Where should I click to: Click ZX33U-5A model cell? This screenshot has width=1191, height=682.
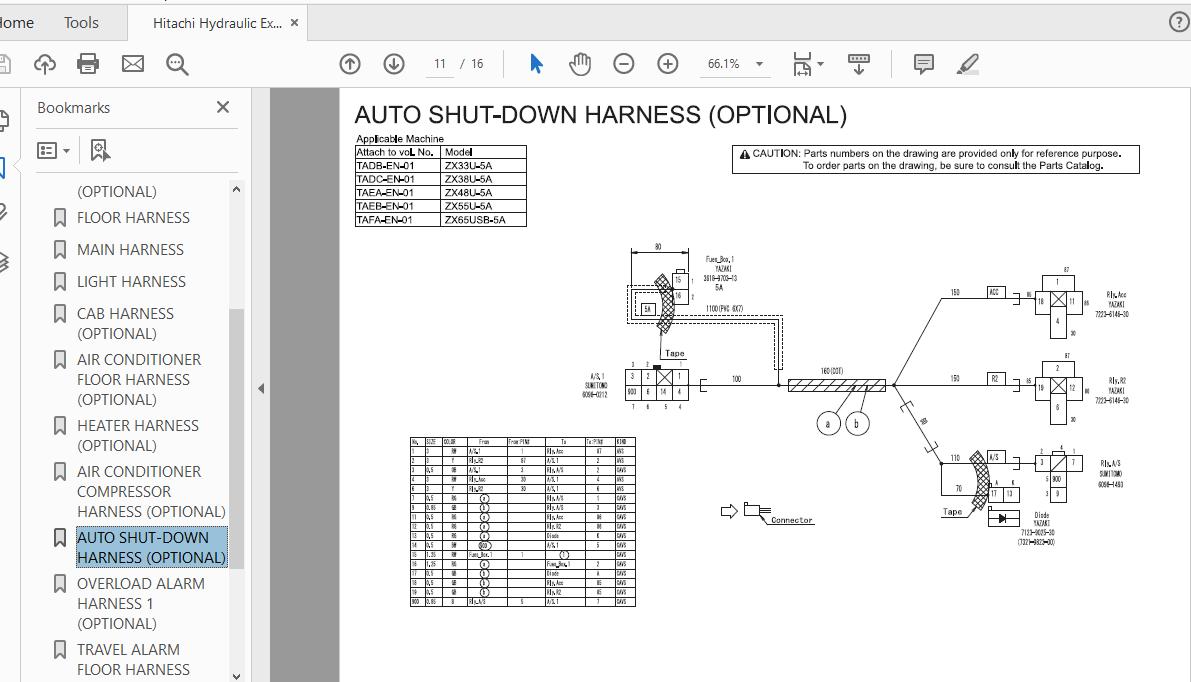tap(484, 166)
